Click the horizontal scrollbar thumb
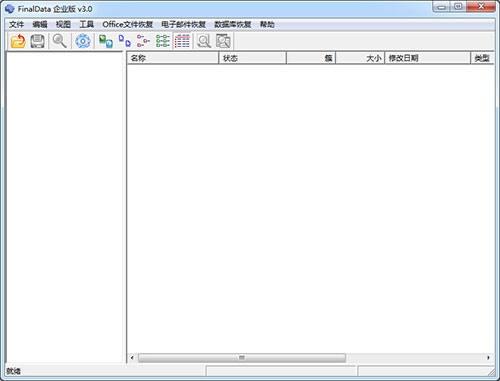Viewport: 500px width, 381px height. pyautogui.click(x=242, y=358)
